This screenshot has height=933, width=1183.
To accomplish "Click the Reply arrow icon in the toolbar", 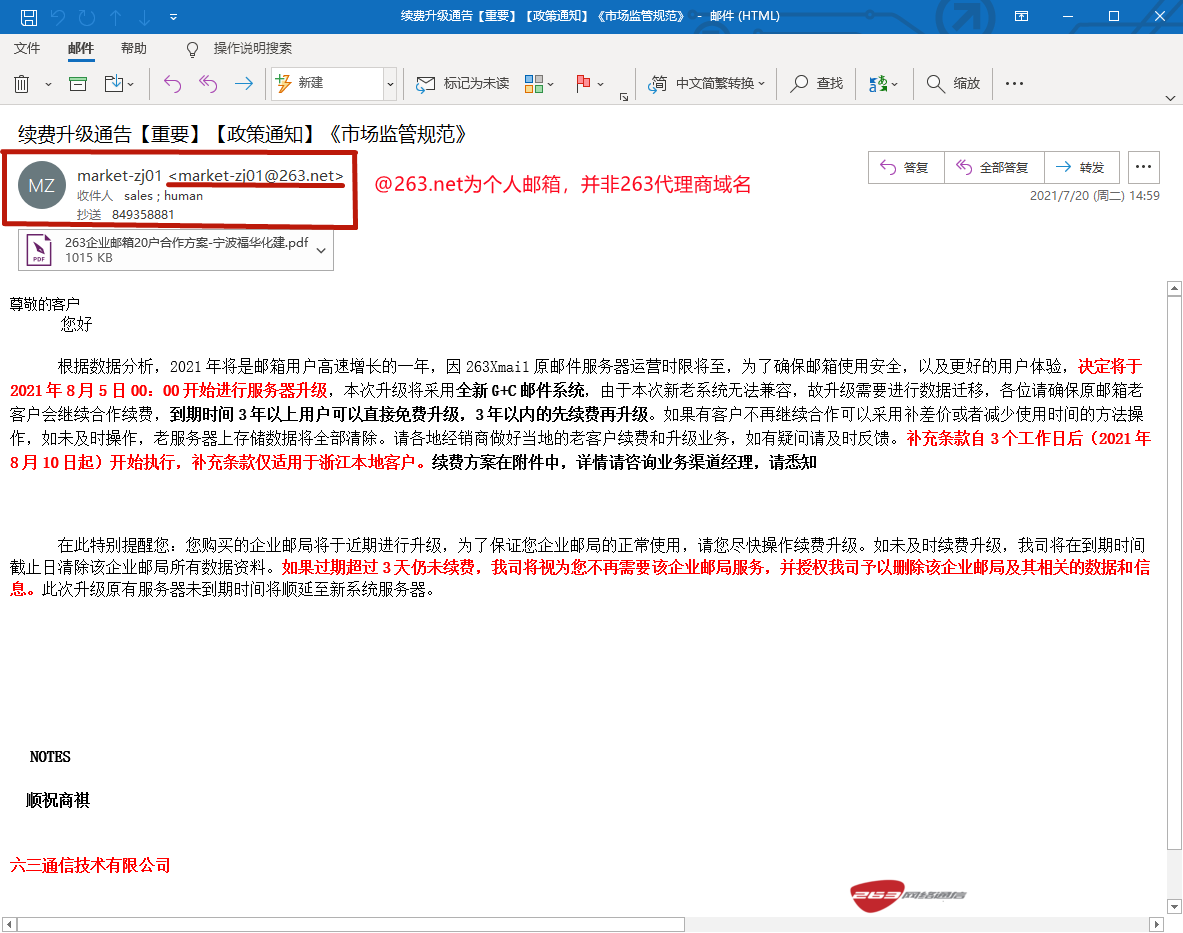I will (172, 84).
